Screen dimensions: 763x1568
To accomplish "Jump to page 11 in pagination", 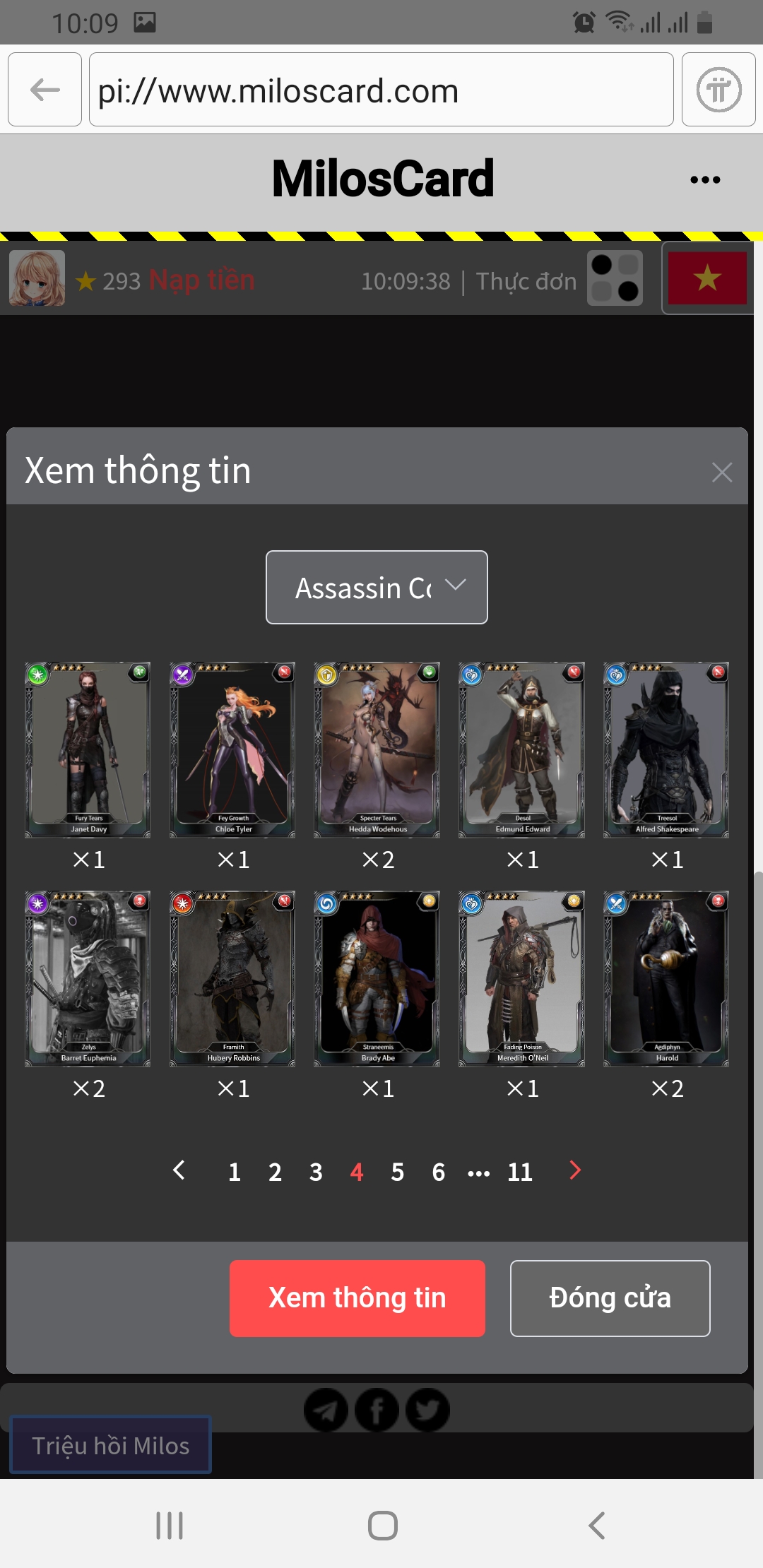I will pos(520,1172).
